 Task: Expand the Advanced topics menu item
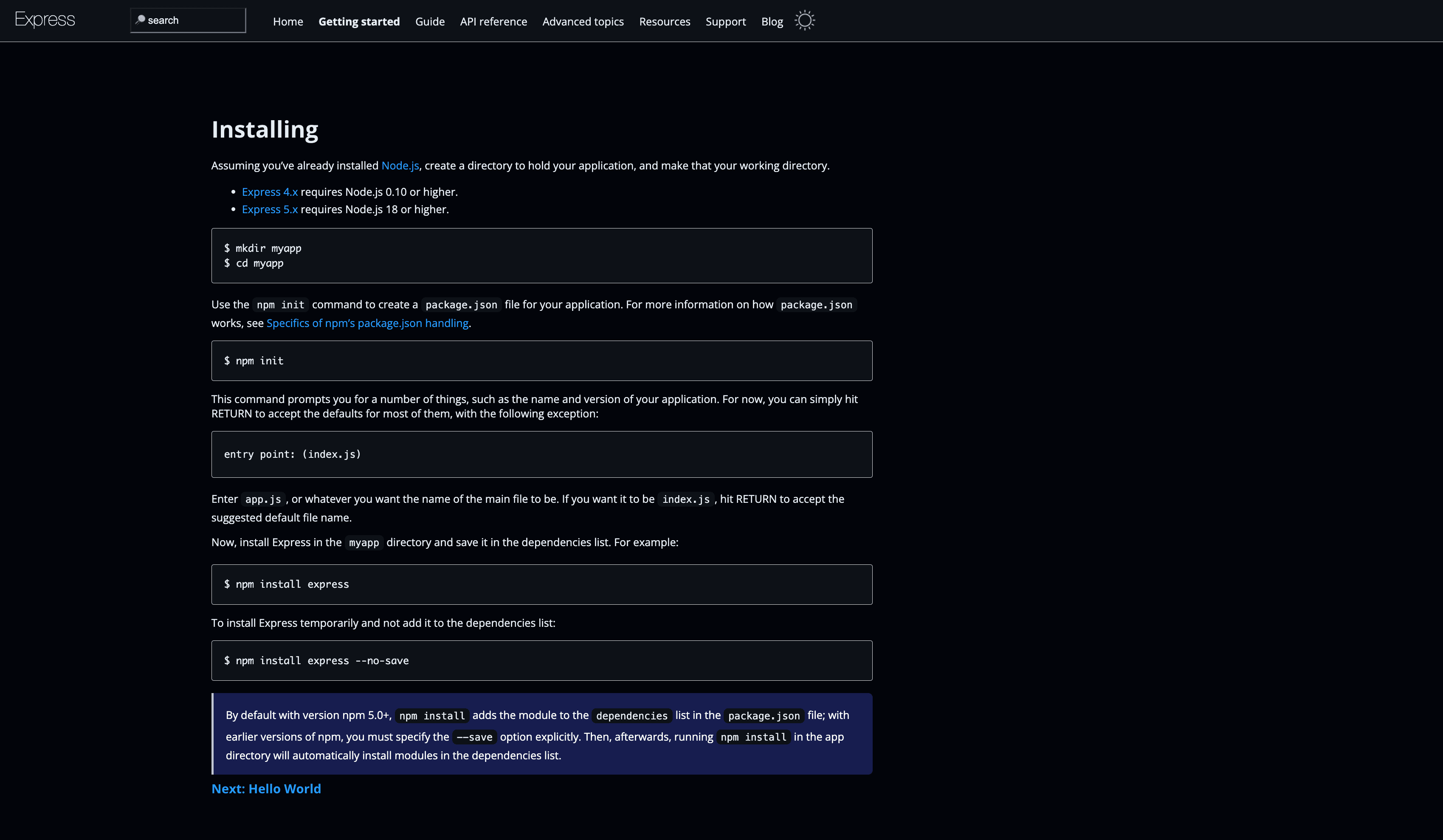[583, 21]
